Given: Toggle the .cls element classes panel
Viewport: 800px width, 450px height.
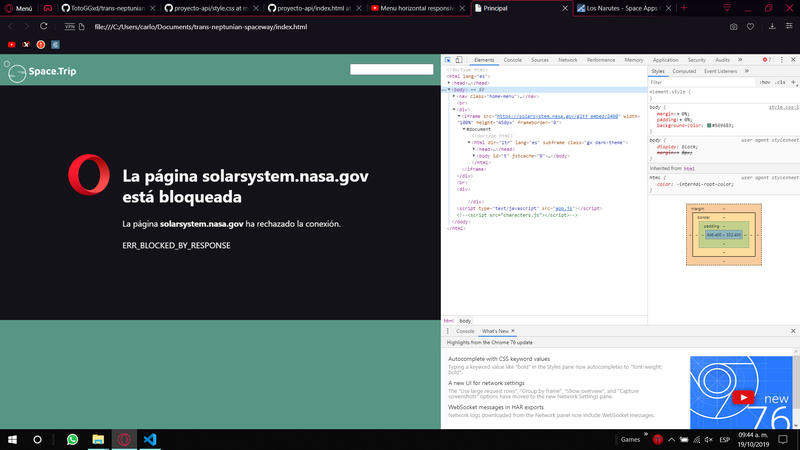Looking at the screenshot, I should pos(780,81).
